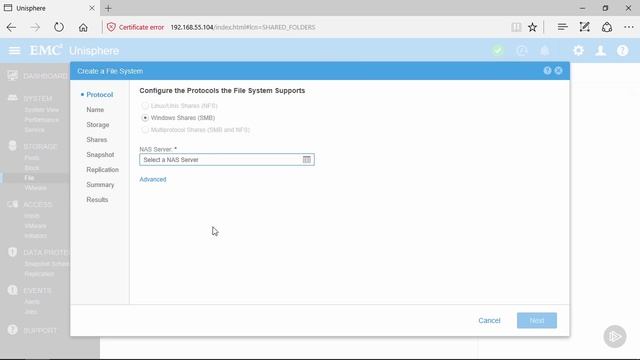Close the Create a File System dialog
The width and height of the screenshot is (640, 360).
click(x=558, y=71)
